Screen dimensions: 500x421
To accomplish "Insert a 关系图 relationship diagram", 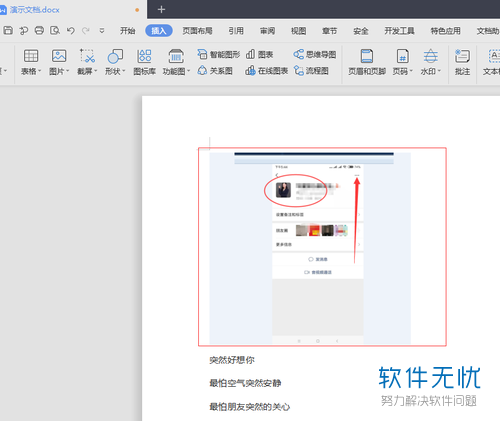I will pos(215,71).
